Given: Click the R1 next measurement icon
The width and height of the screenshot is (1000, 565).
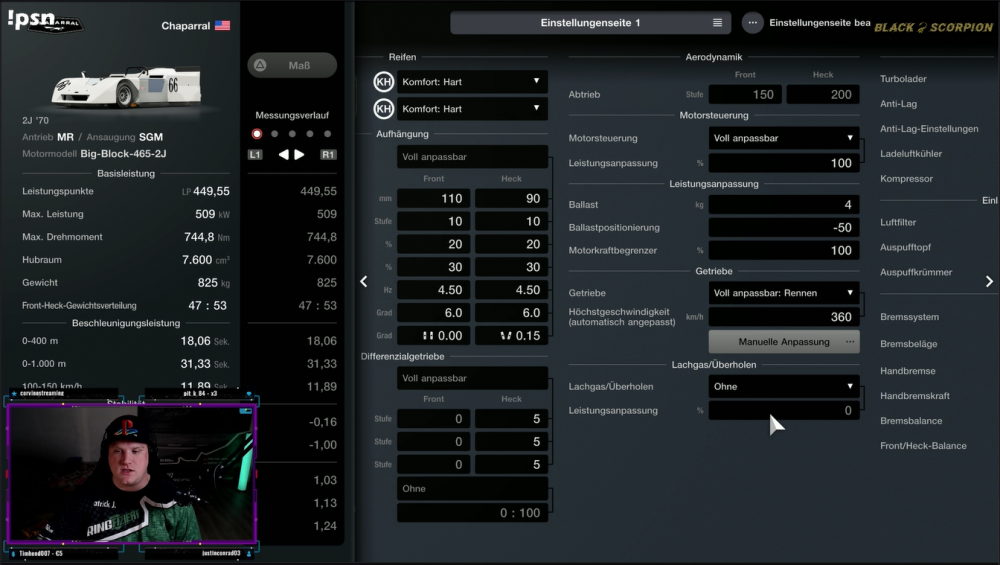Looking at the screenshot, I should click(x=328, y=155).
